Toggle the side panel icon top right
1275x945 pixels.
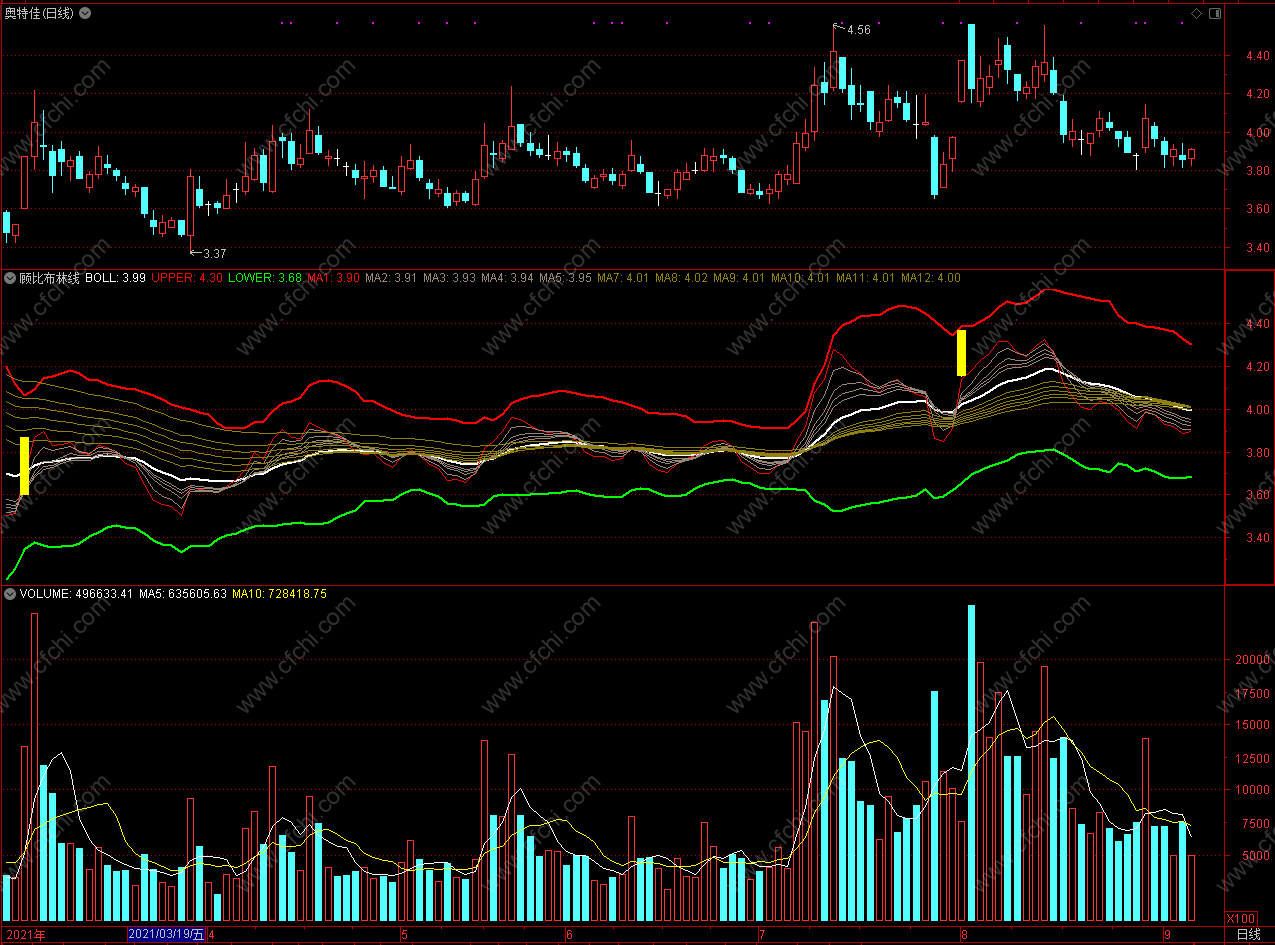click(x=1214, y=13)
